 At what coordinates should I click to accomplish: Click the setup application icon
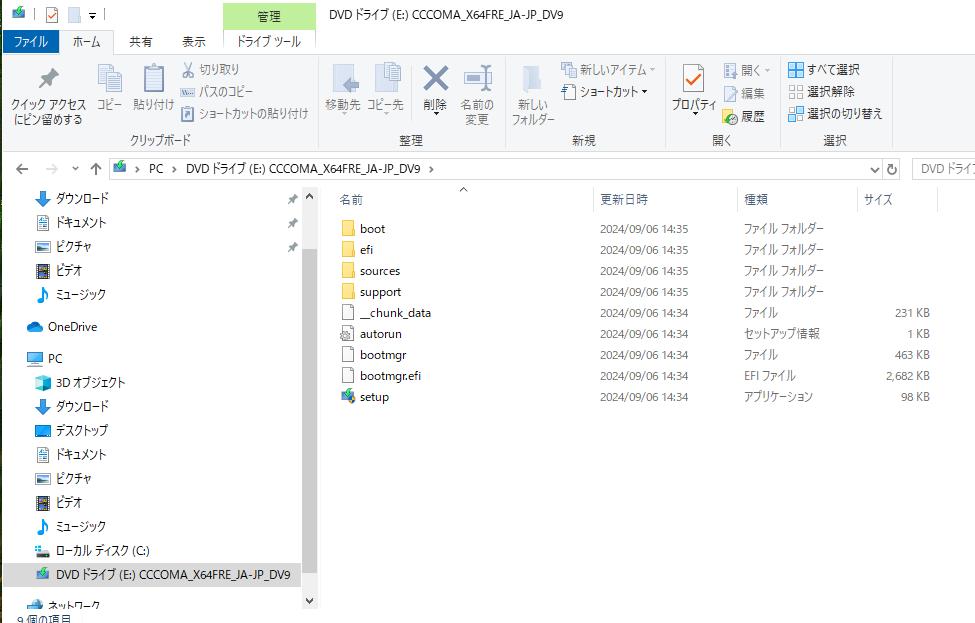[348, 396]
